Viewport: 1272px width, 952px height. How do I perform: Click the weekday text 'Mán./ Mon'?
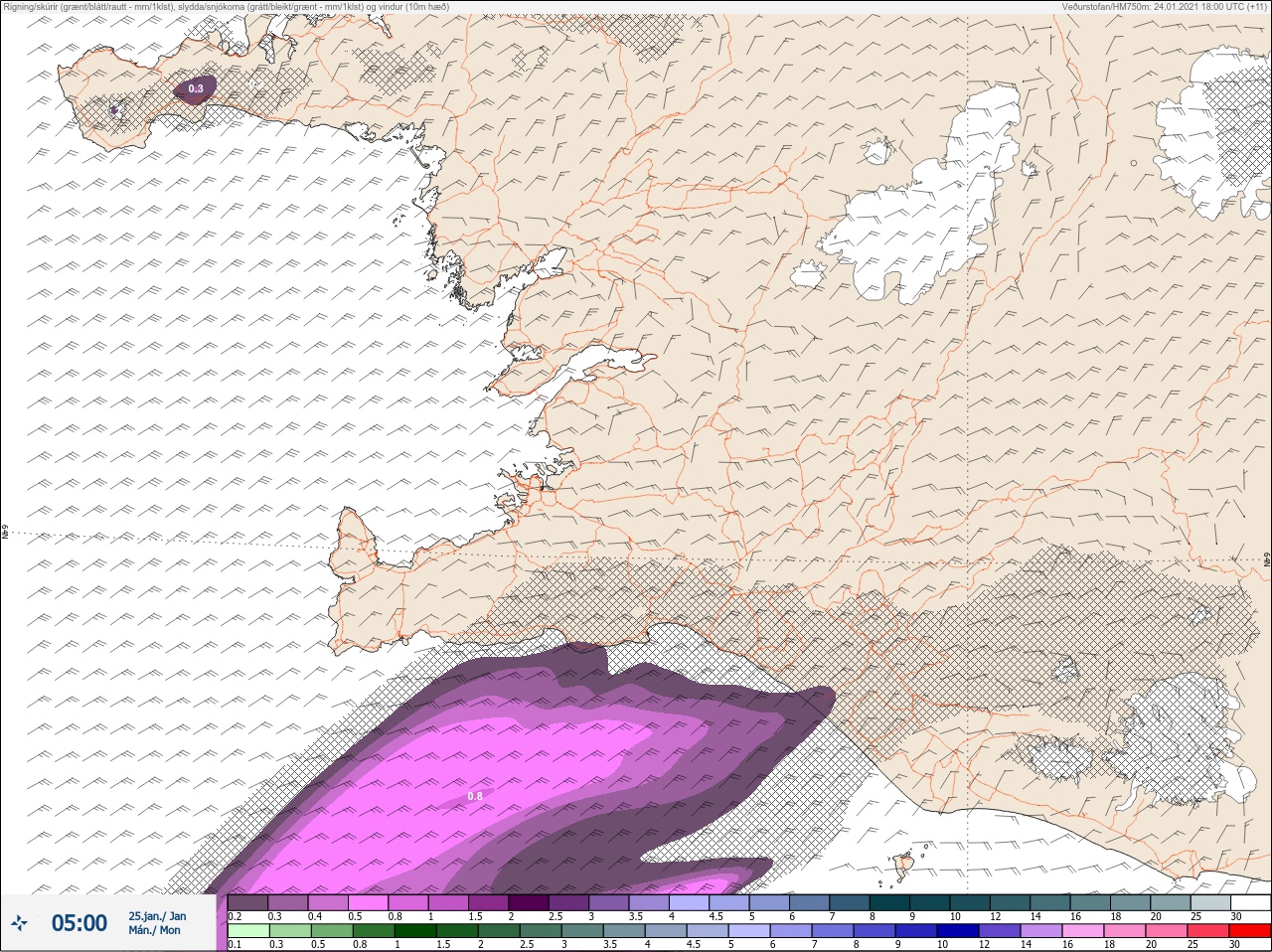tap(154, 931)
